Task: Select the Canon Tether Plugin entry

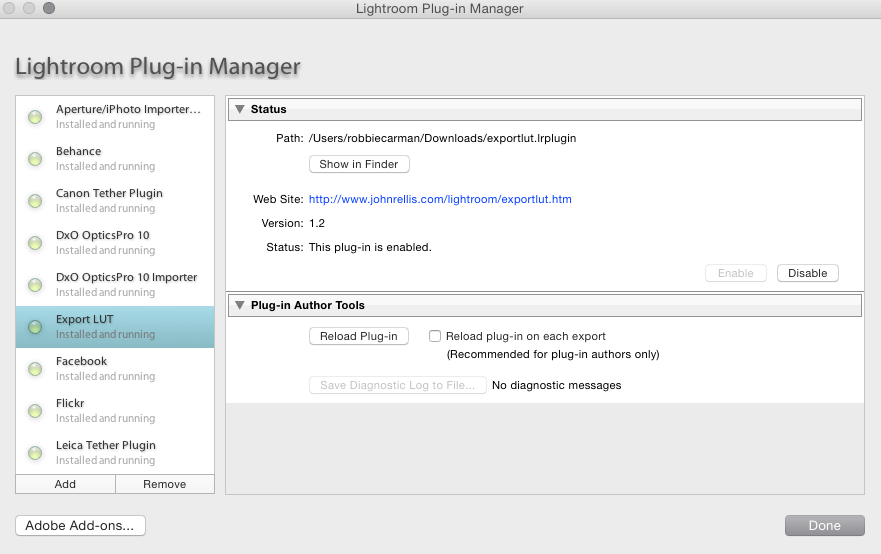Action: click(115, 201)
